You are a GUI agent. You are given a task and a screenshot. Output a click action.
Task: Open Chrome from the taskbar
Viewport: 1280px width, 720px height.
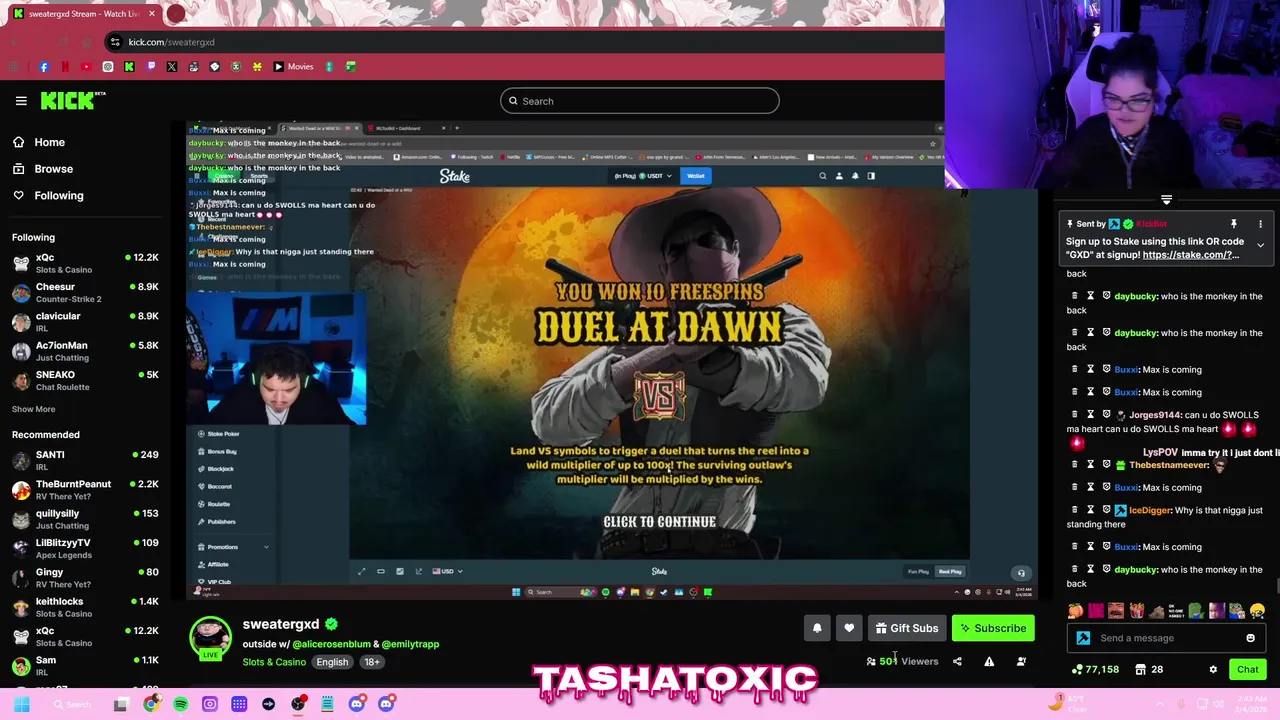150,704
